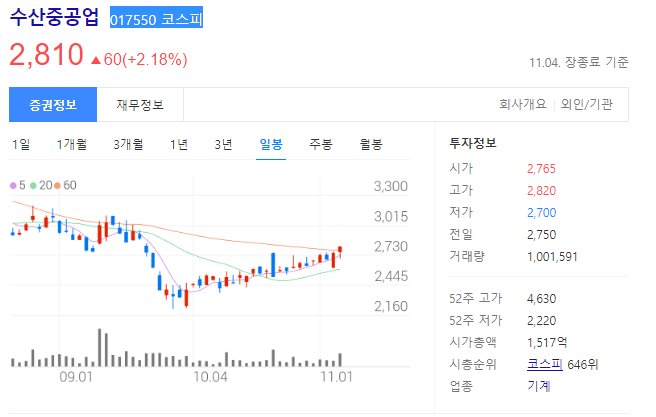
Task: Click the 11.04. 장종료 기준 timestamp
Action: pos(579,63)
